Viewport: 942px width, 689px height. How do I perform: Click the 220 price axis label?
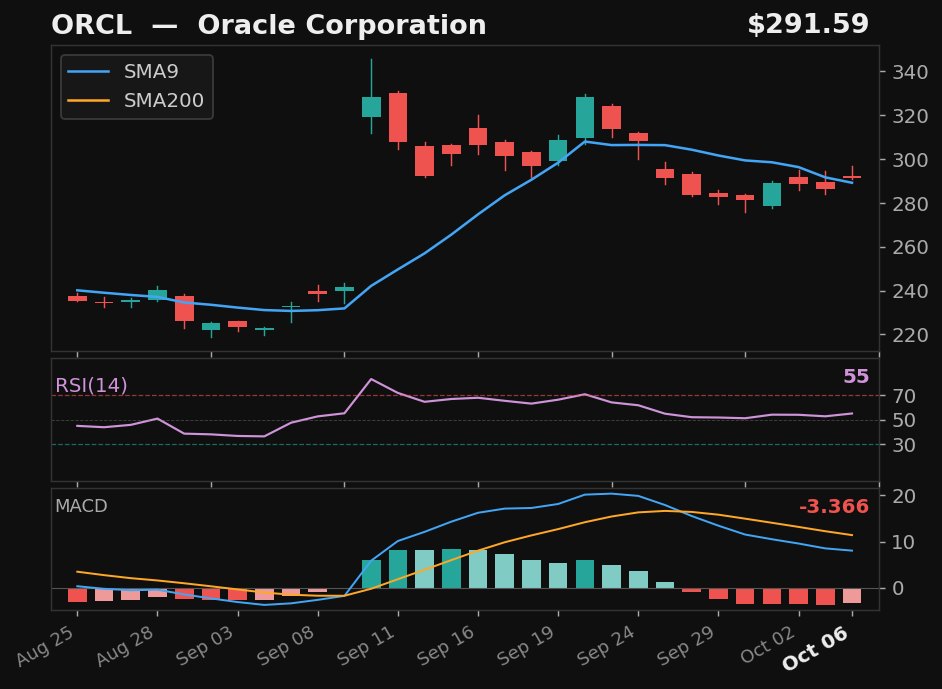910,335
